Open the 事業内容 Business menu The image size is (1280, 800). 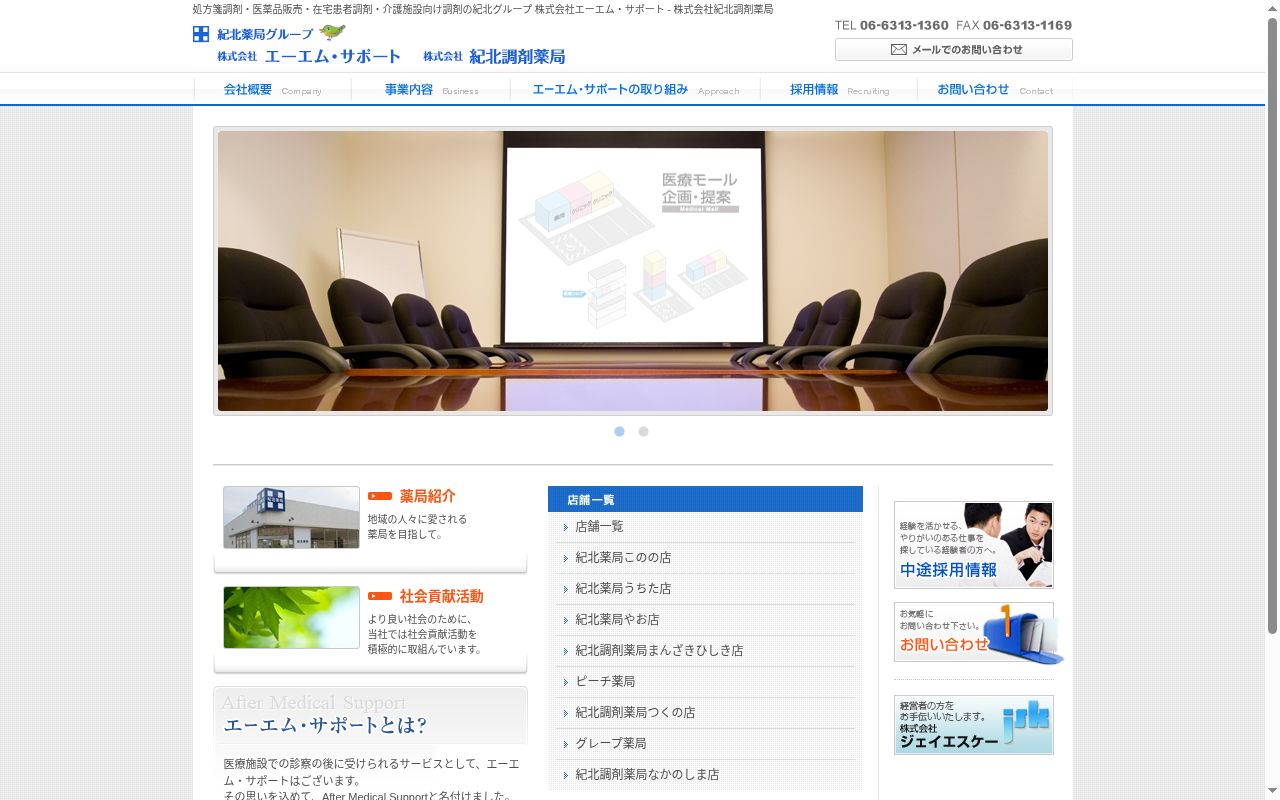[431, 90]
